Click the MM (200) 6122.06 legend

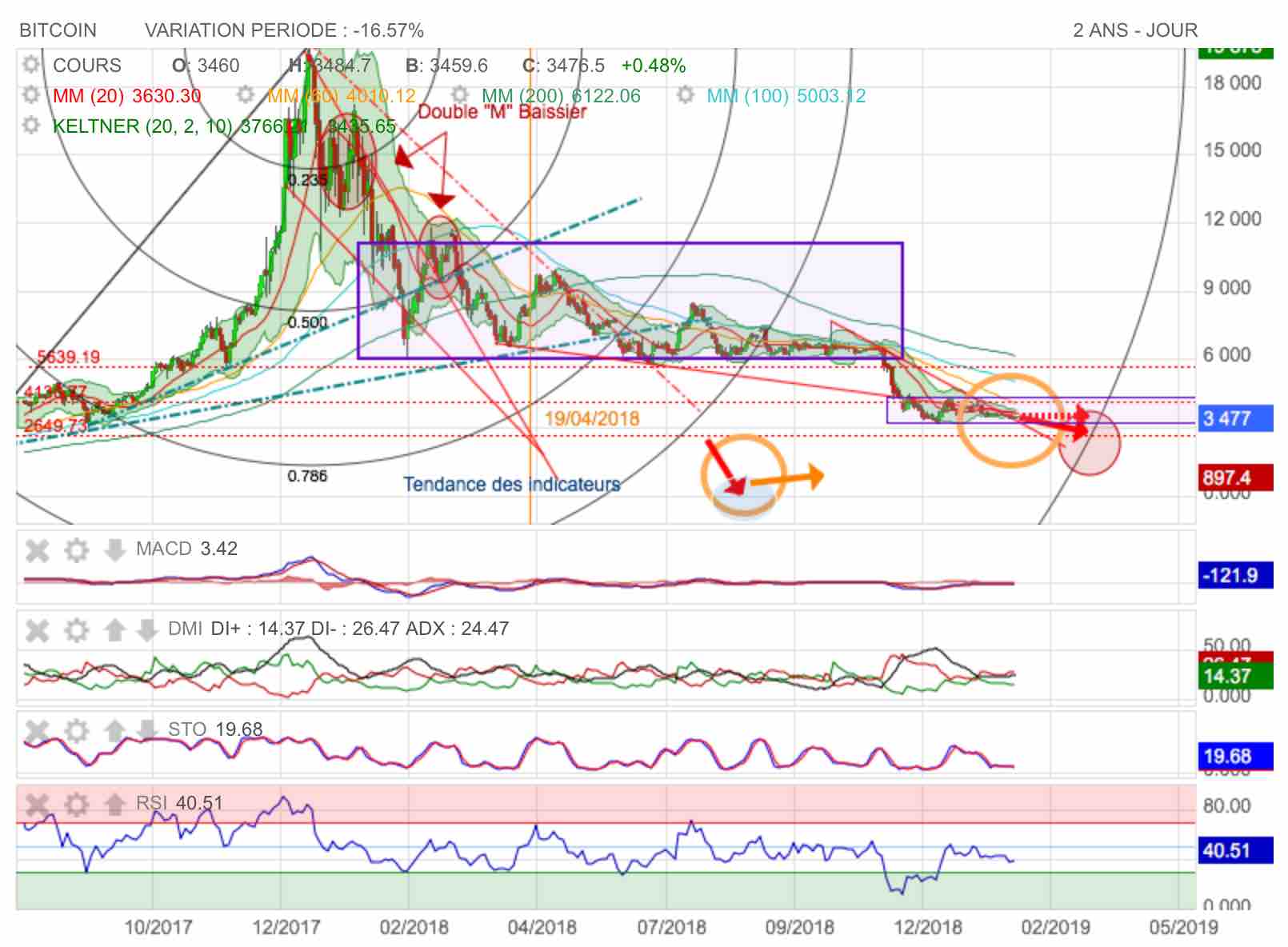point(561,96)
